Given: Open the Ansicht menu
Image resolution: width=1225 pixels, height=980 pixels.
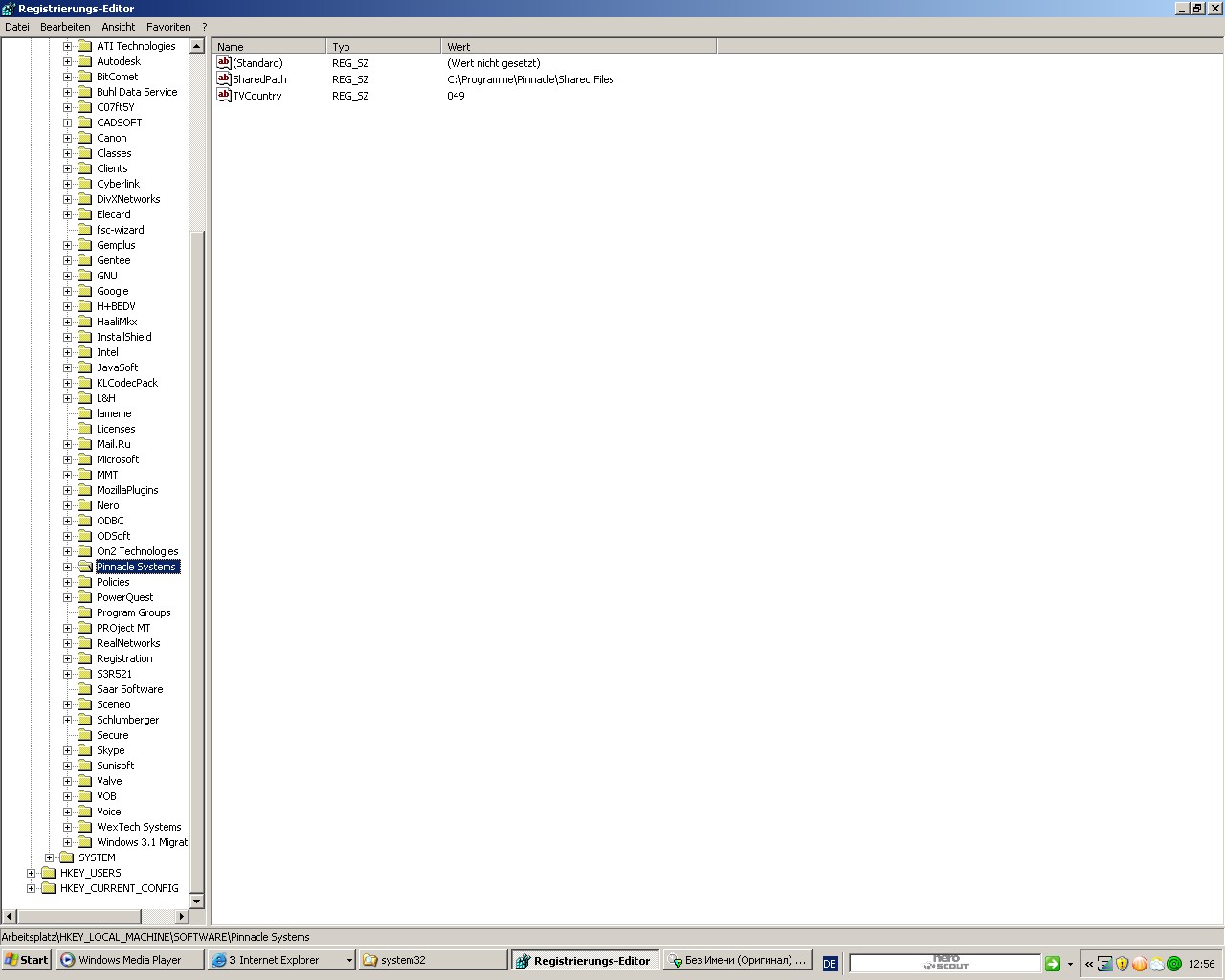Looking at the screenshot, I should point(119,27).
